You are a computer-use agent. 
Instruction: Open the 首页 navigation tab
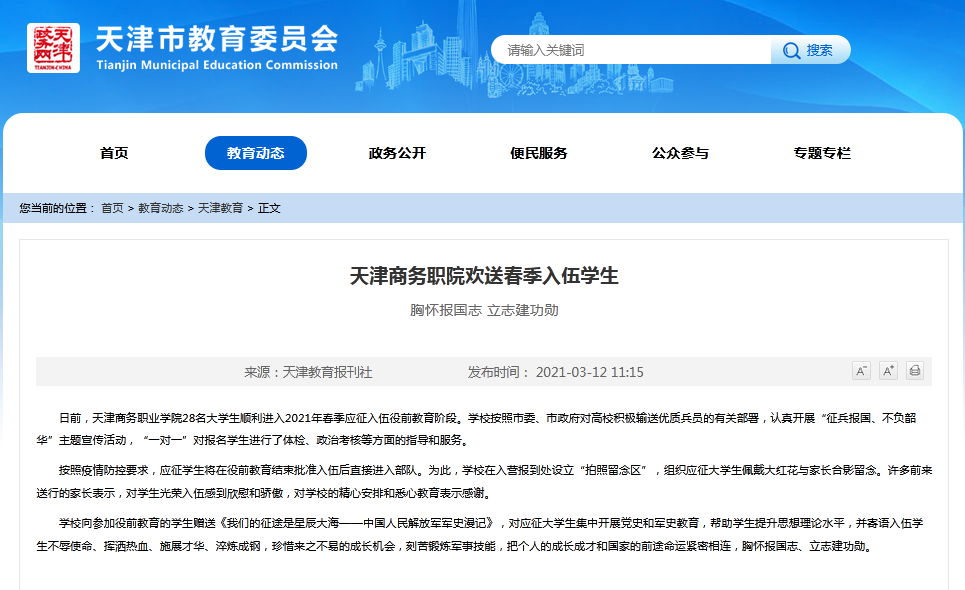[114, 153]
